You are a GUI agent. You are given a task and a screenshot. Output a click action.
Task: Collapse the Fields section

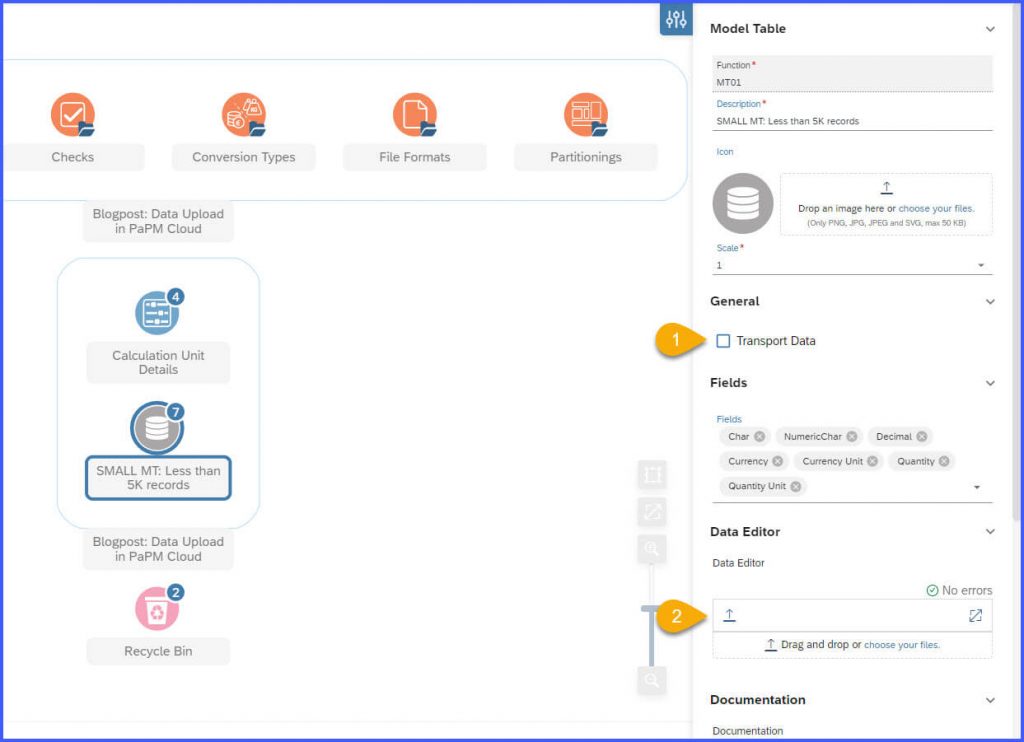[990, 383]
